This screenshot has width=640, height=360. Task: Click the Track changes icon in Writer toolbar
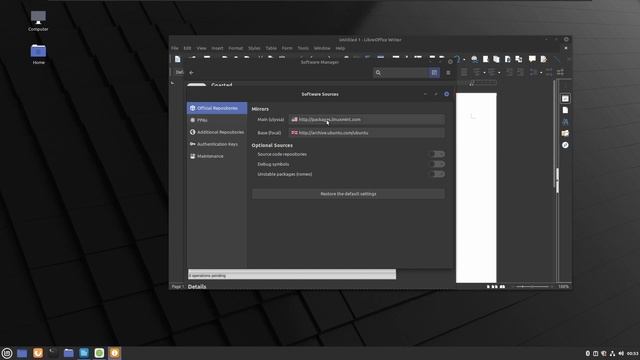point(544,60)
